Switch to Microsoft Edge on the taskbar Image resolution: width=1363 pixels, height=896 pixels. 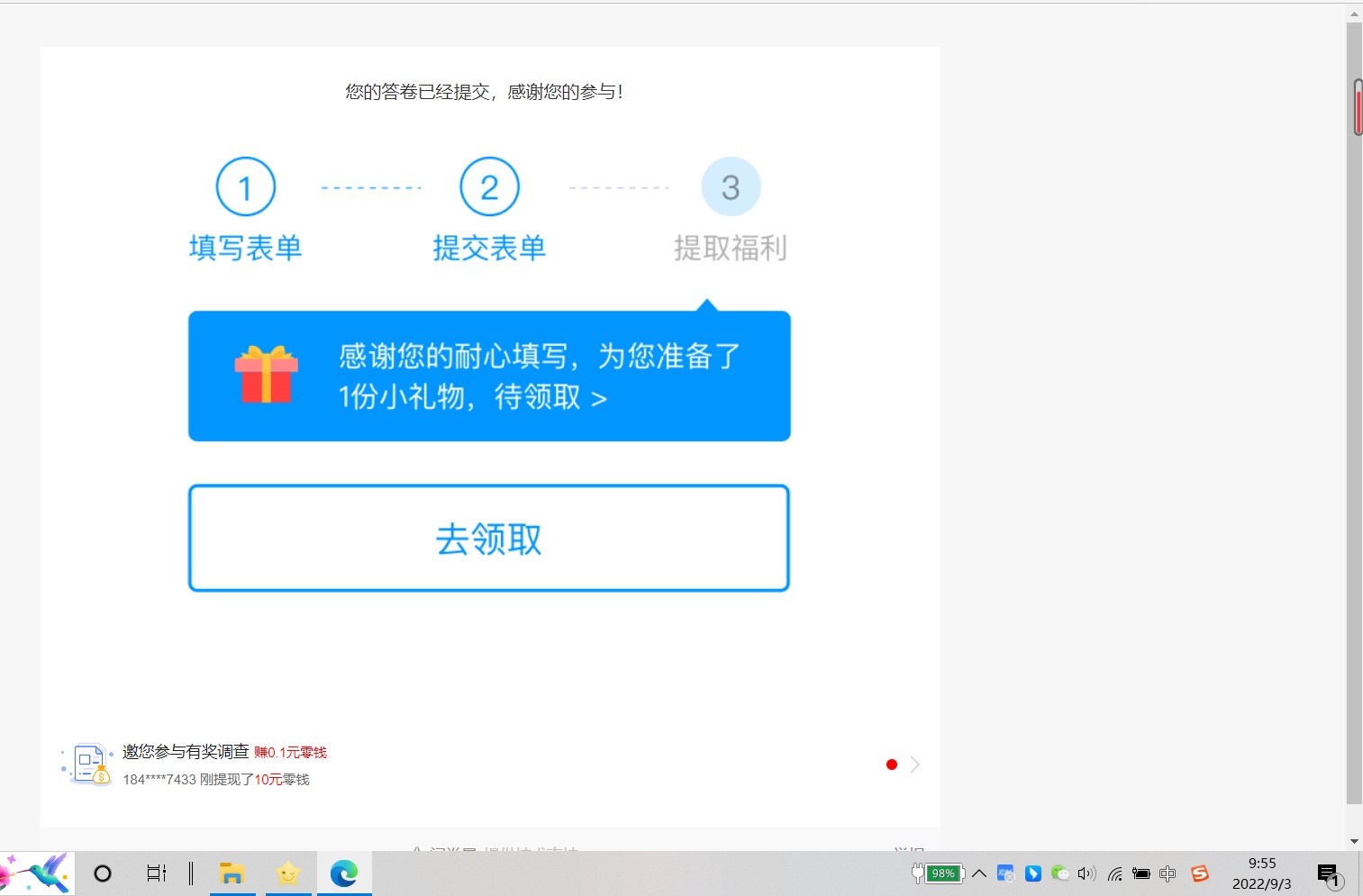[x=344, y=873]
